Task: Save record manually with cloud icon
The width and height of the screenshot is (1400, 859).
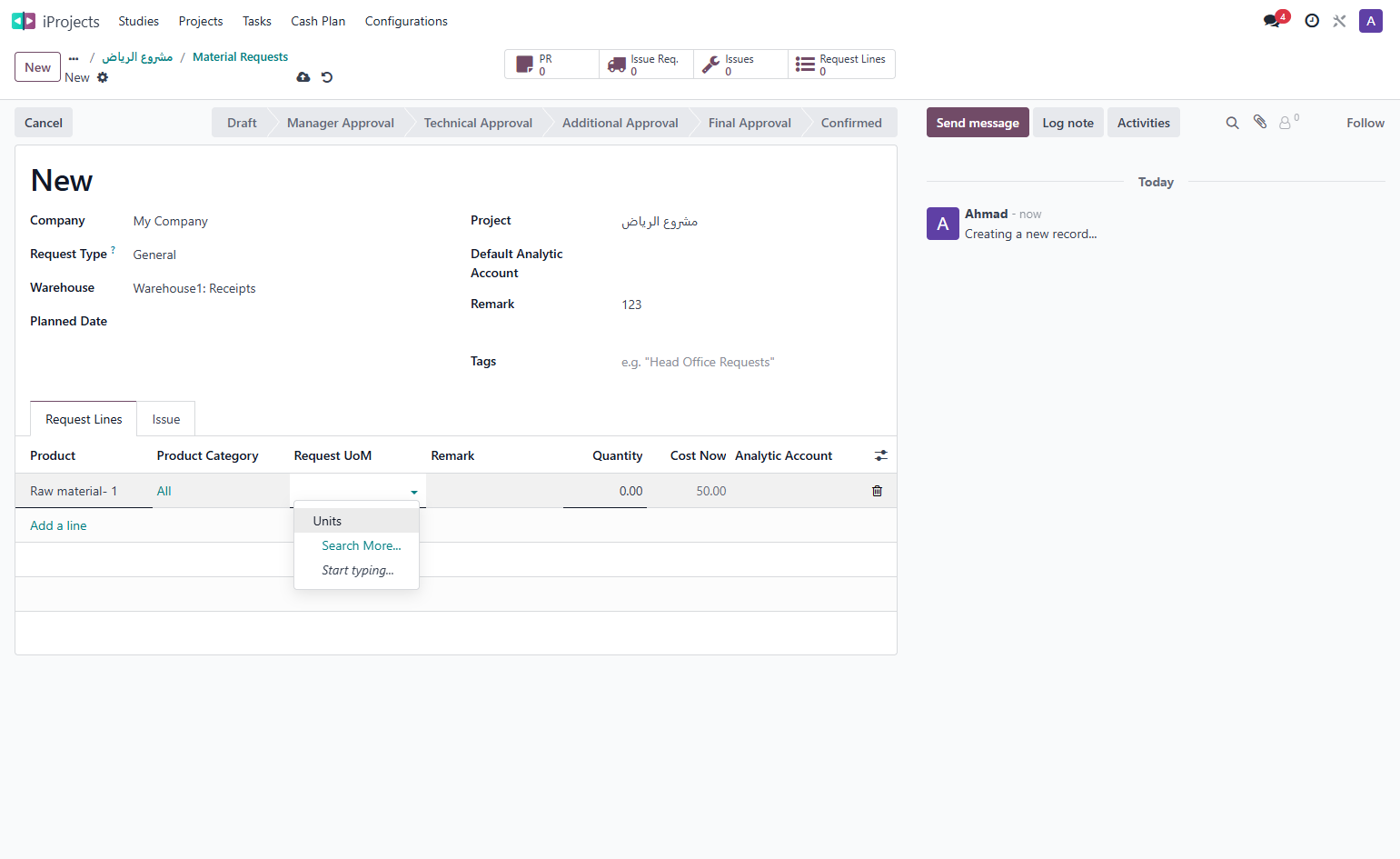Action: click(x=303, y=77)
